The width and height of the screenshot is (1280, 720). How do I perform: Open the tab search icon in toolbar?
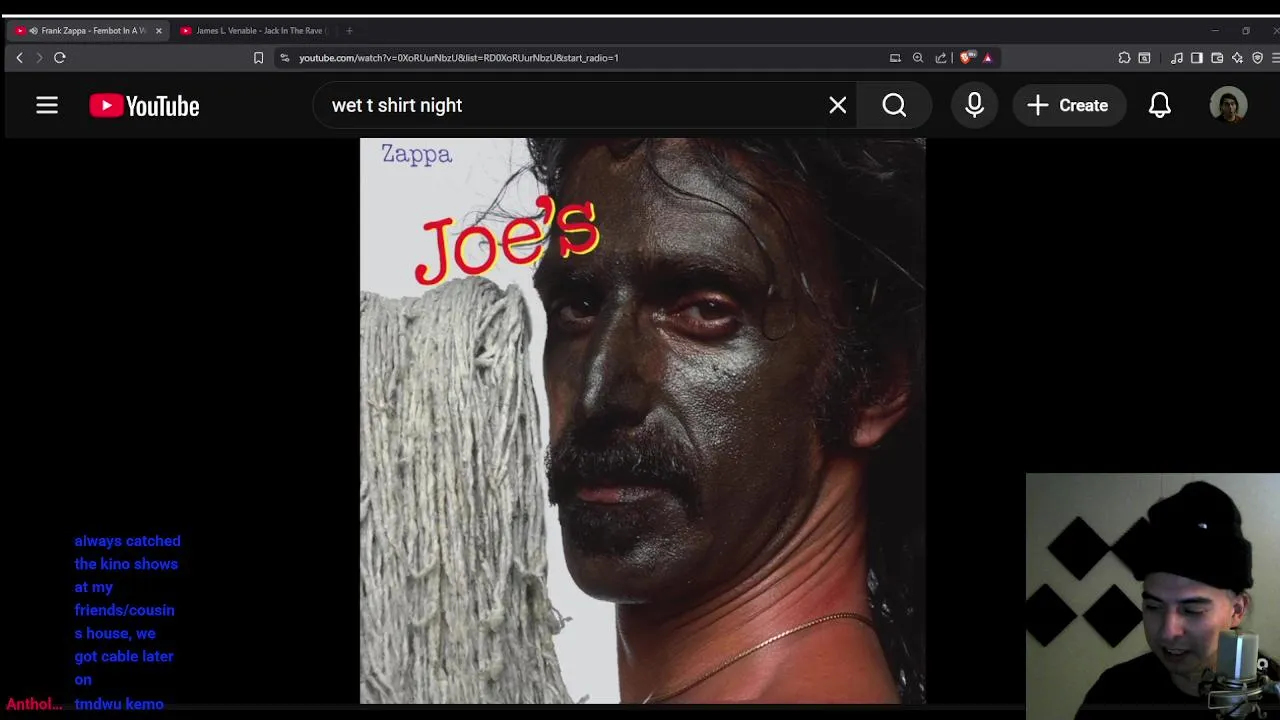(x=1144, y=58)
